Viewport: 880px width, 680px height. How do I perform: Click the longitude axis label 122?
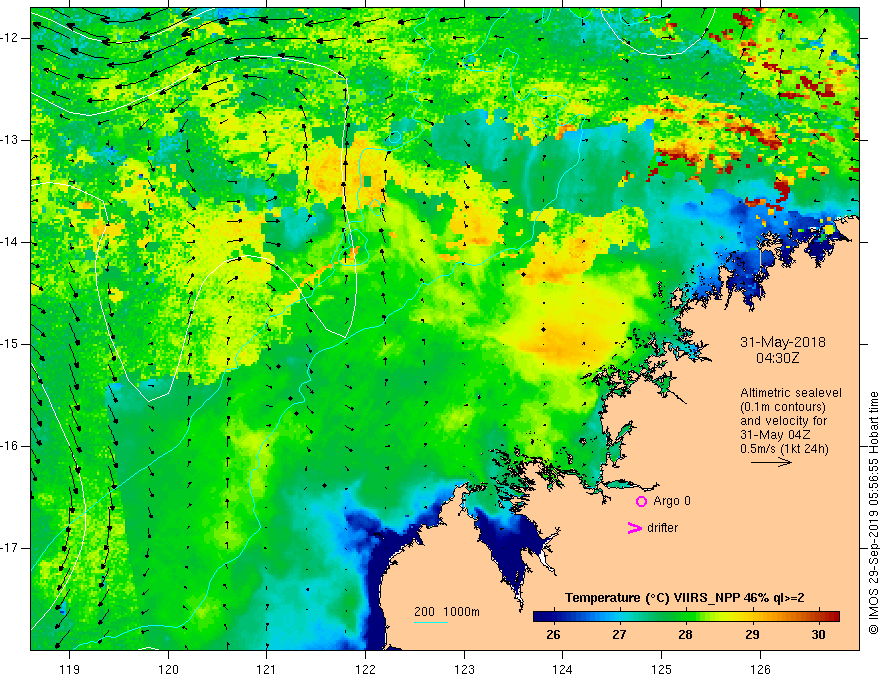click(365, 669)
